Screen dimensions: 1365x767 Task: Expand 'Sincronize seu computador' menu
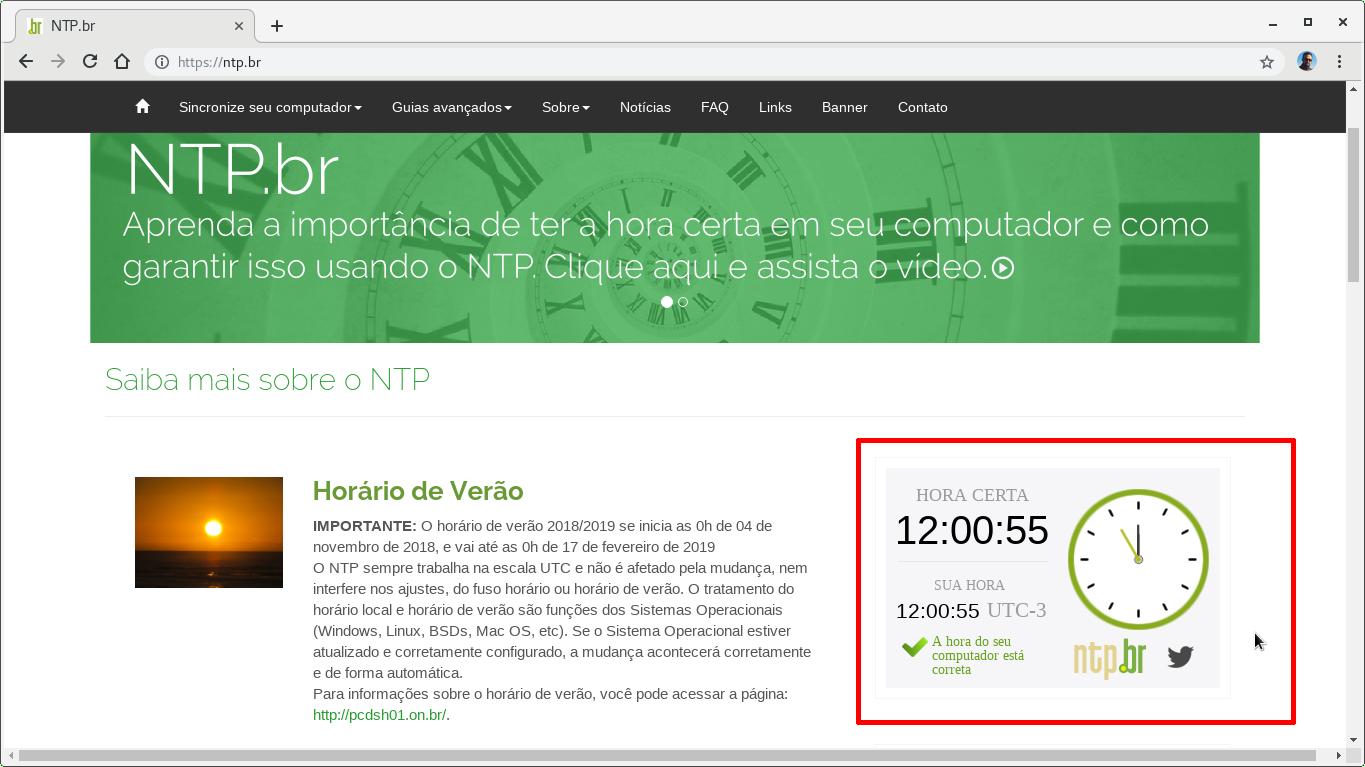point(270,107)
